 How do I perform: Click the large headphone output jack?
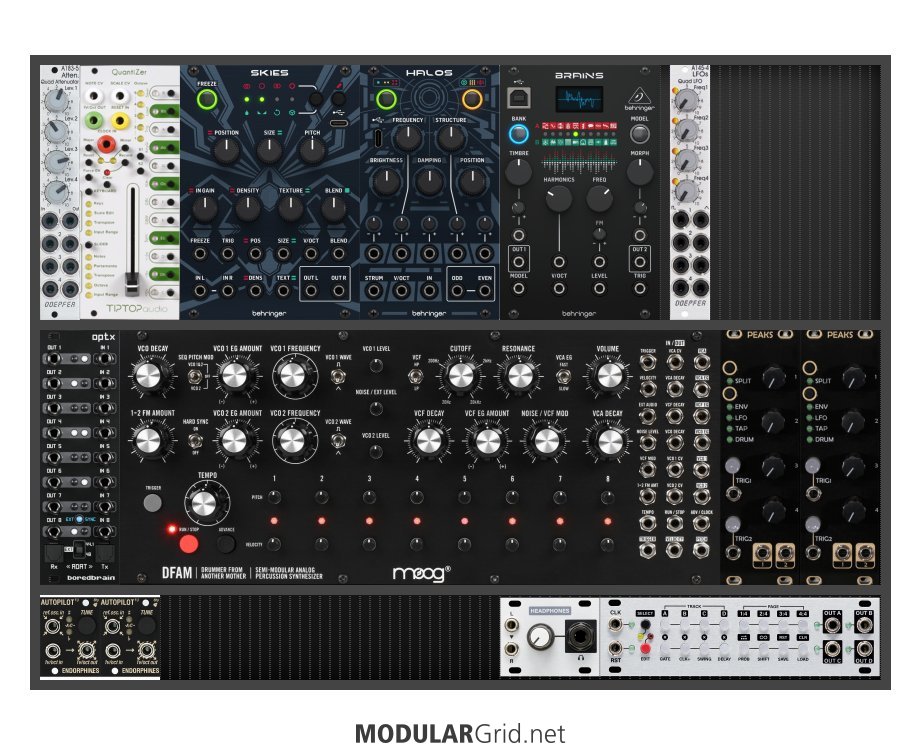tap(581, 637)
